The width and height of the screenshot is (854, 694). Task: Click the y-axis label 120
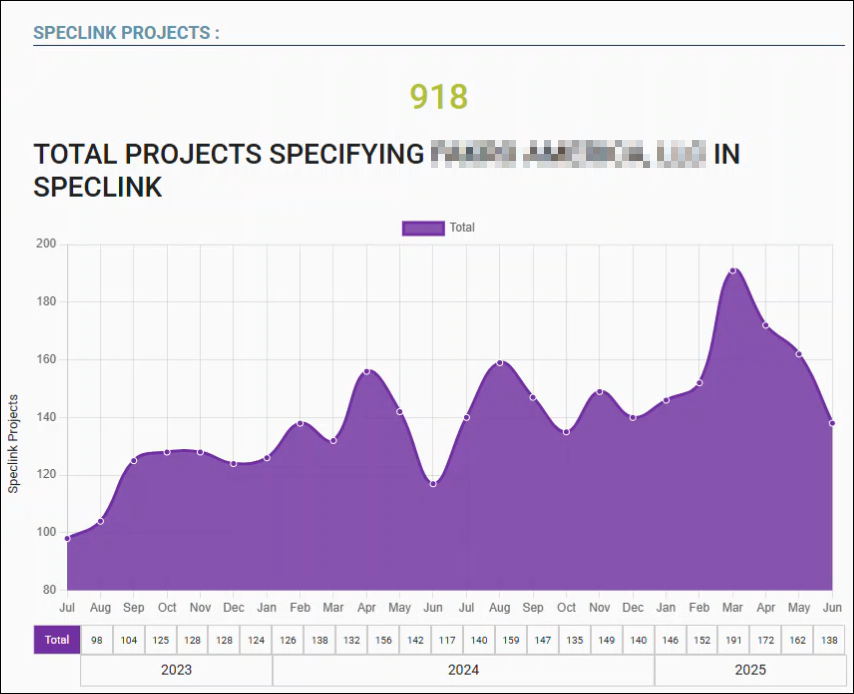[x=46, y=474]
